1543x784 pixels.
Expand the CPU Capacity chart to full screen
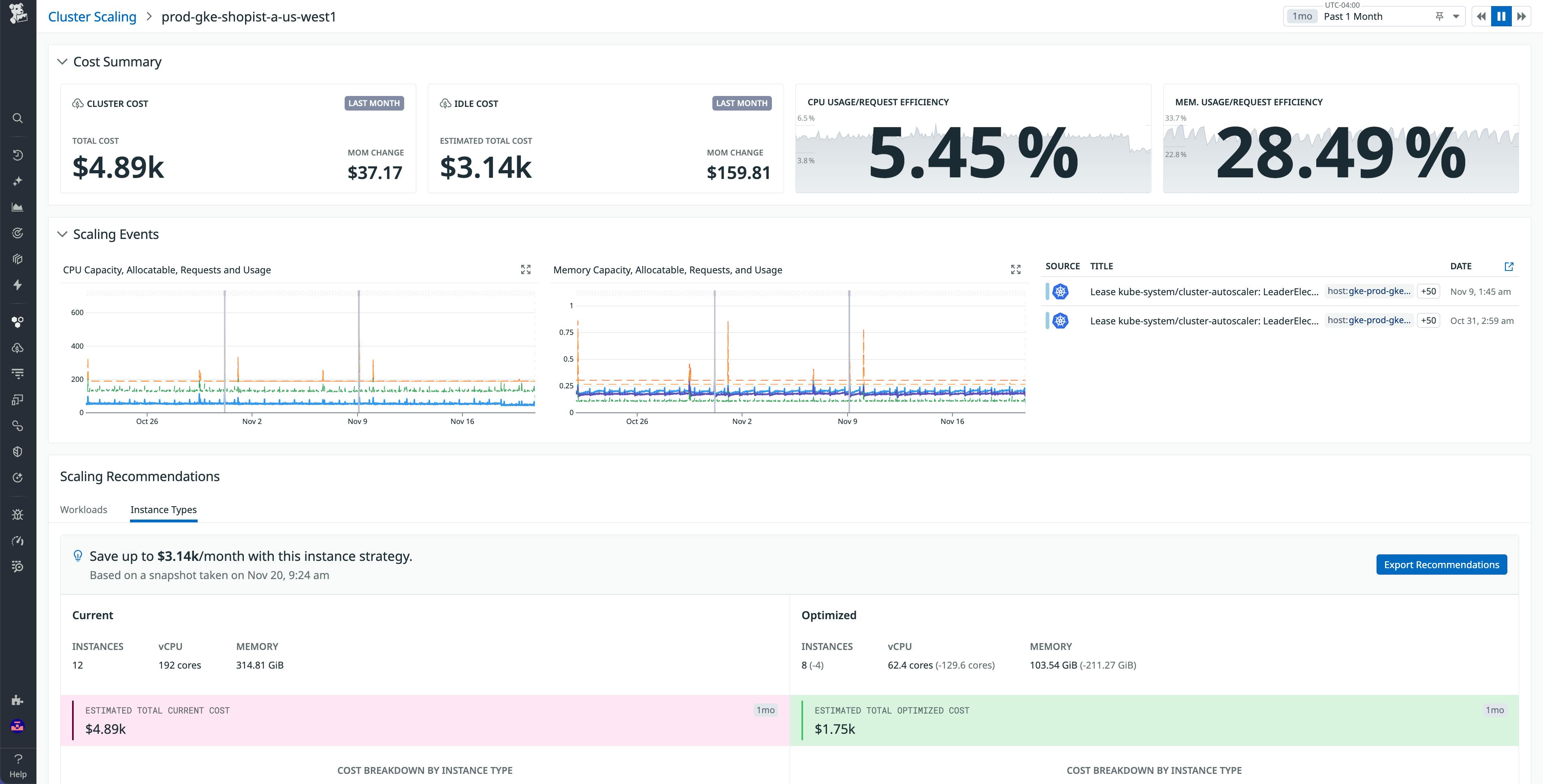click(526, 269)
